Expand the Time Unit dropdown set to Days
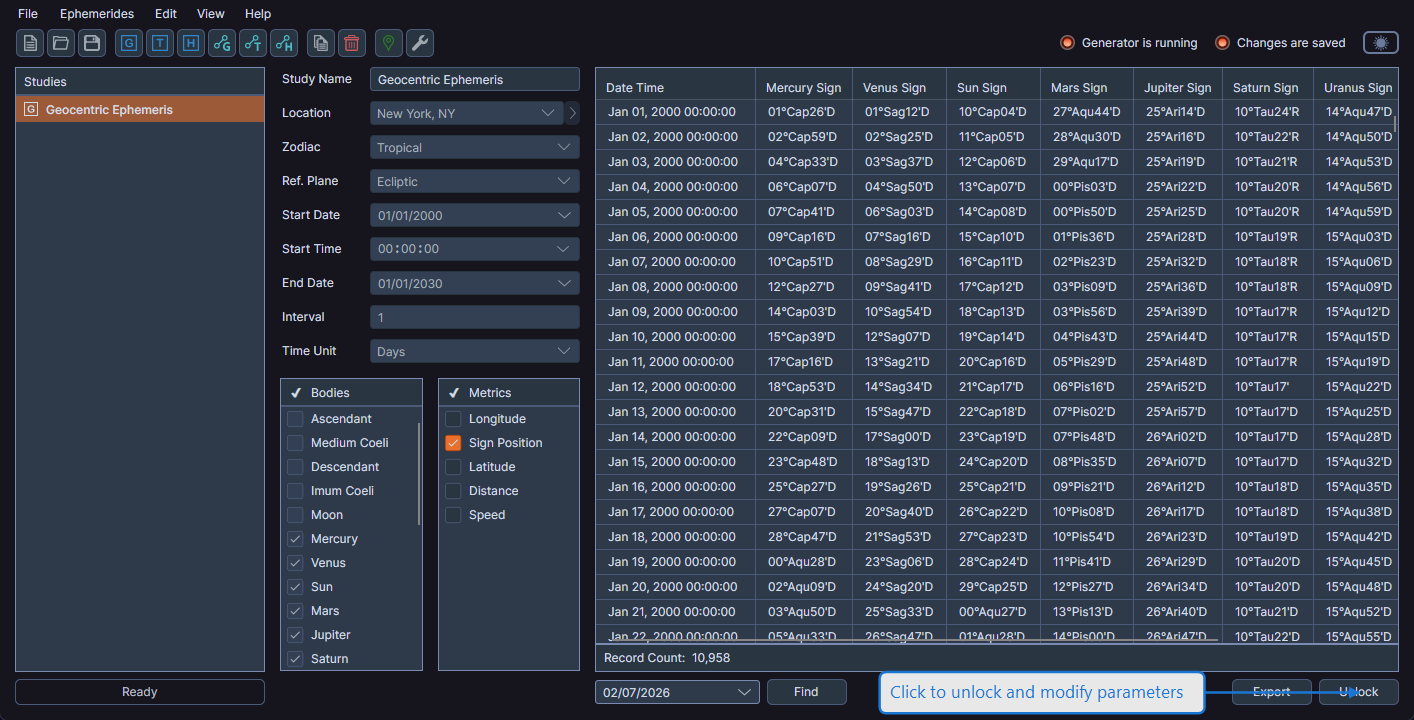 pyautogui.click(x=474, y=350)
